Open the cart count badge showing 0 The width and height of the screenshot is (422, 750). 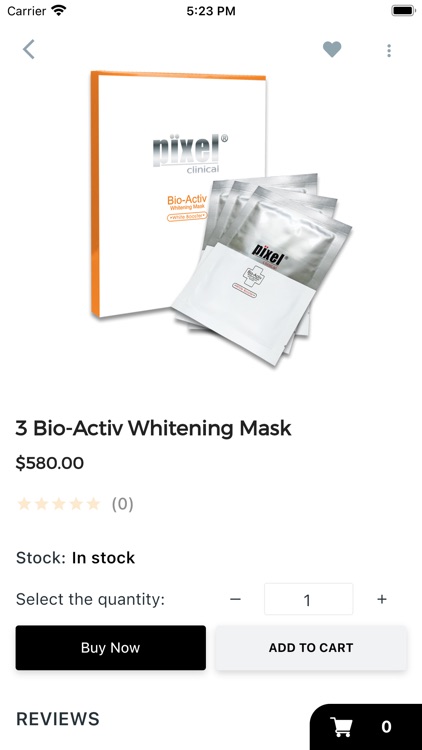pos(386,727)
